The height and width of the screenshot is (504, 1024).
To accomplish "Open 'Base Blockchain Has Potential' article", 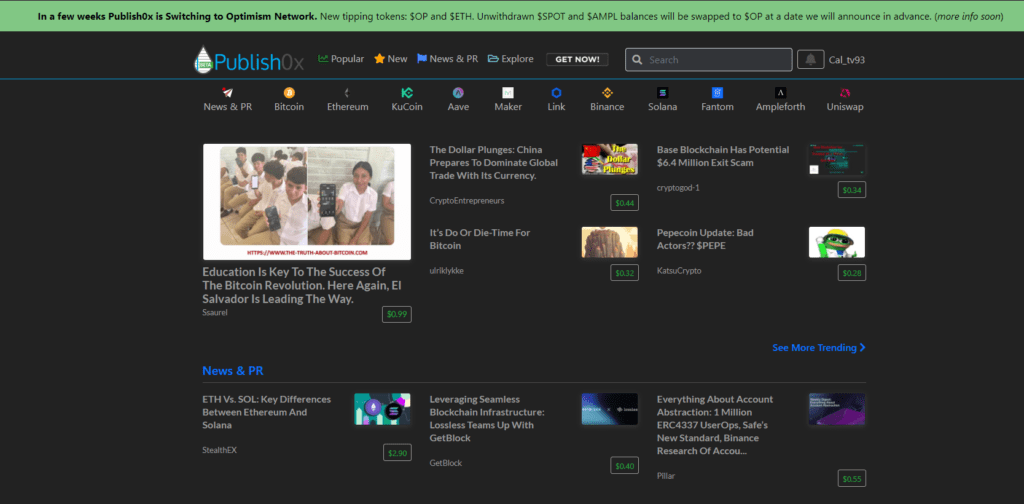I will [723, 156].
